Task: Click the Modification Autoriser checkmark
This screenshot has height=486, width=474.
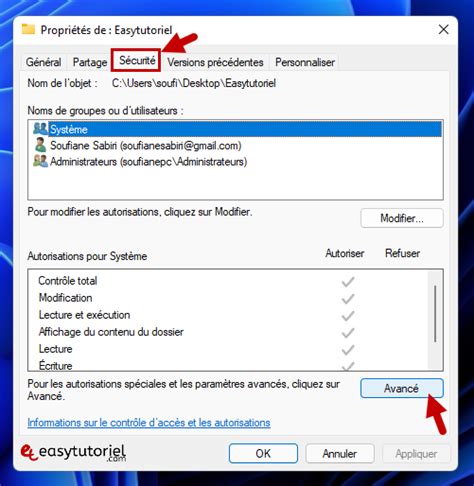Action: point(348,299)
